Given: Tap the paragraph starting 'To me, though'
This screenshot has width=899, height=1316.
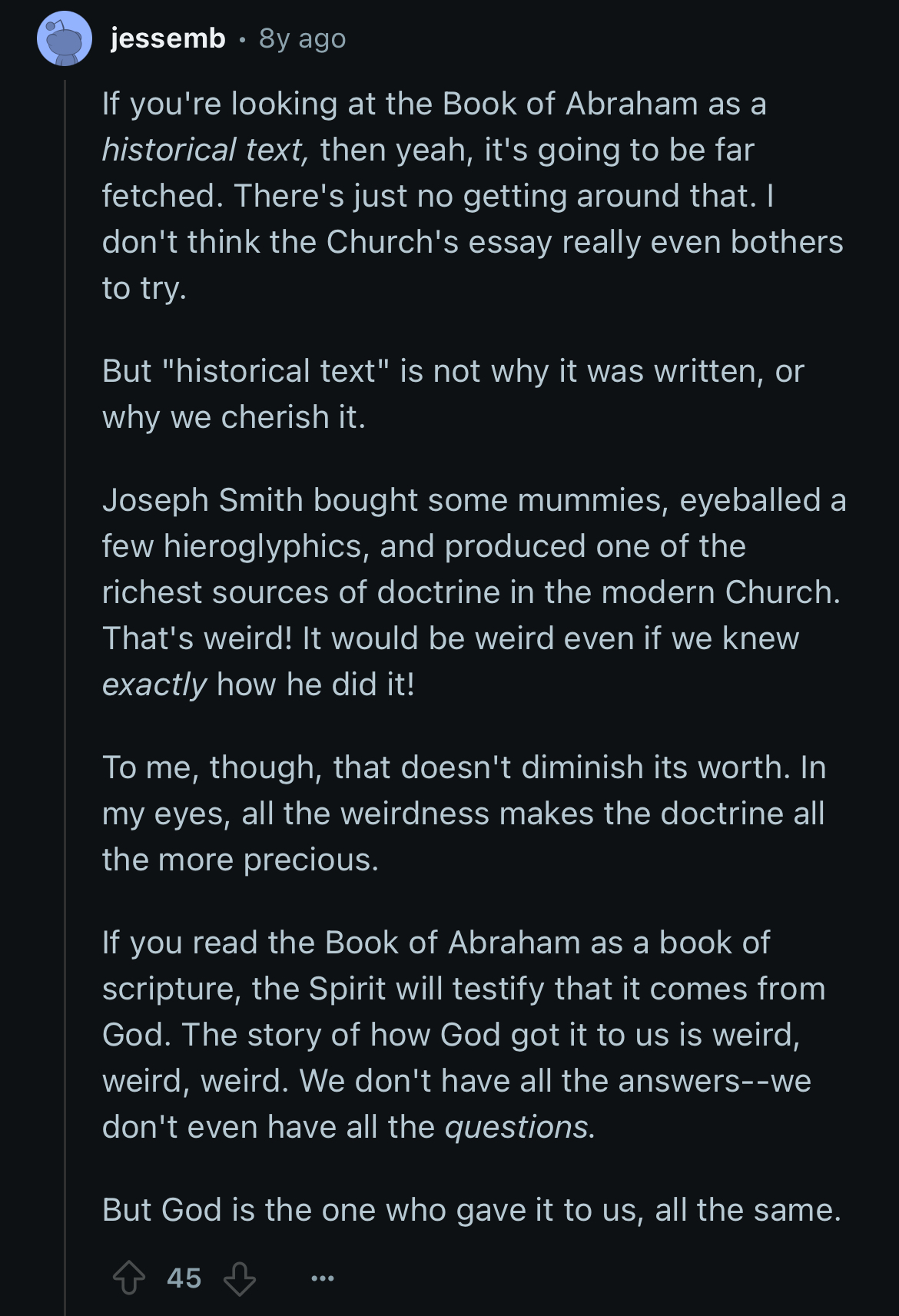Looking at the screenshot, I should coord(464,814).
